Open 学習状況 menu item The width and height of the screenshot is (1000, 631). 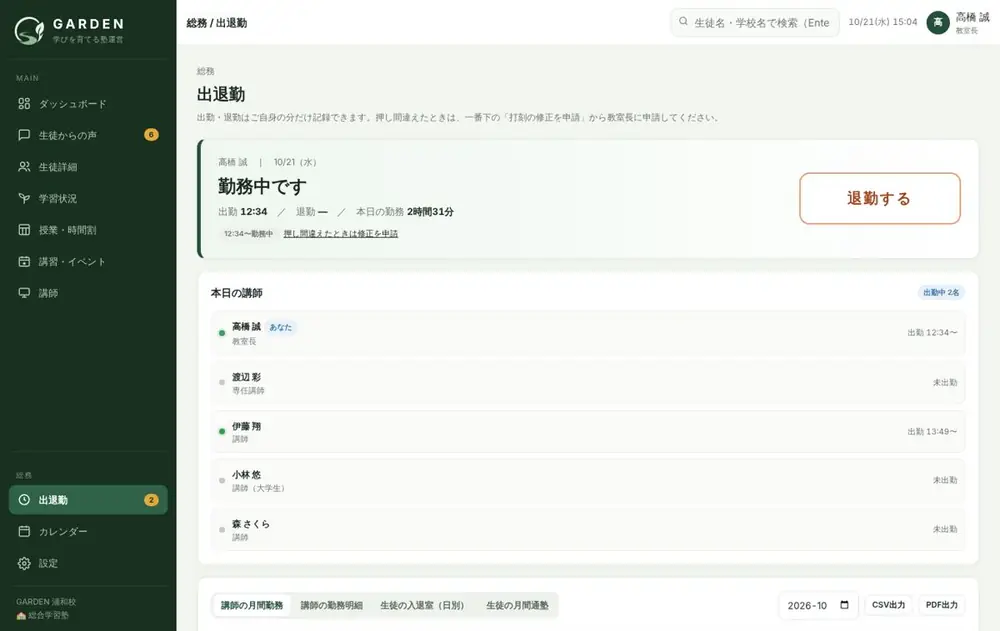point(88,198)
